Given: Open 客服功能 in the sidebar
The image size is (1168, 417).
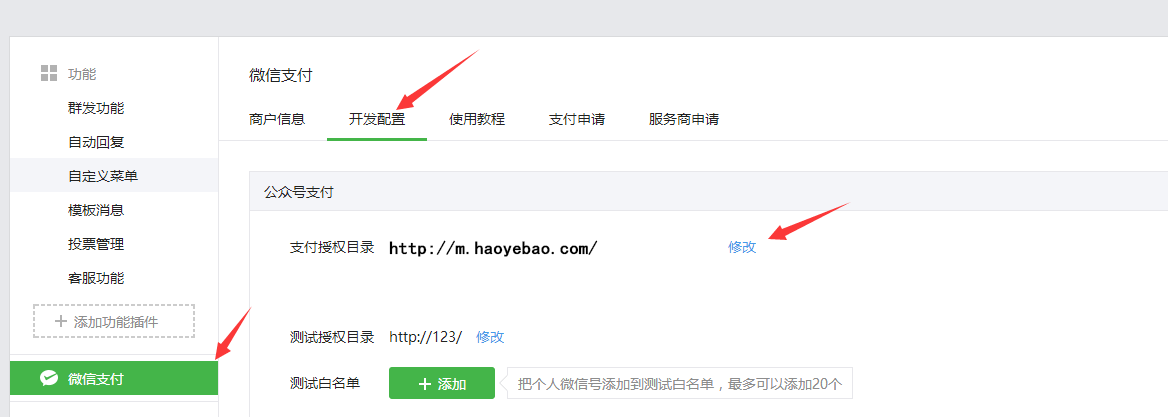Looking at the screenshot, I should pos(96,278).
